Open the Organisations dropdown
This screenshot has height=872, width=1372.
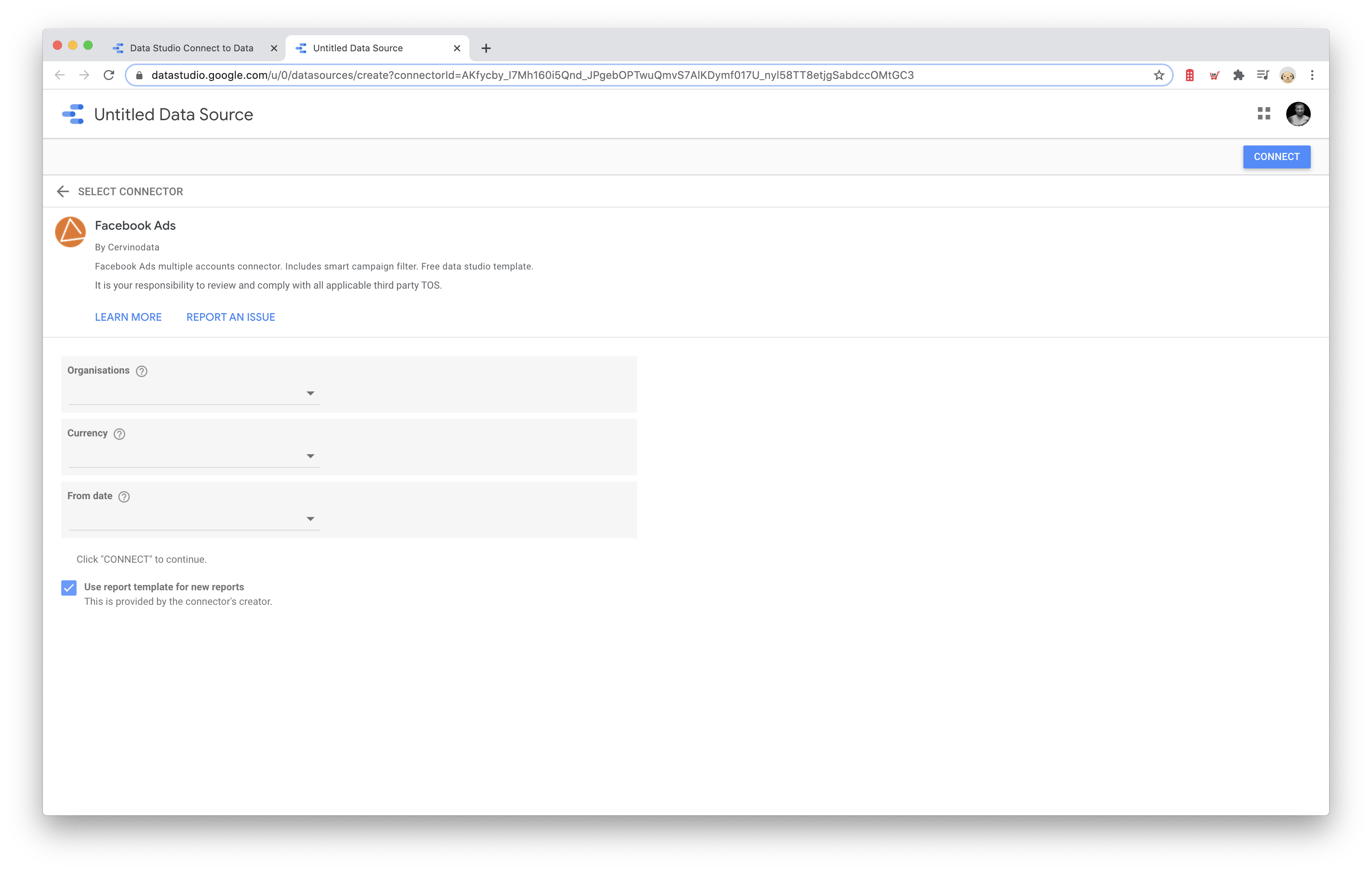(194, 394)
